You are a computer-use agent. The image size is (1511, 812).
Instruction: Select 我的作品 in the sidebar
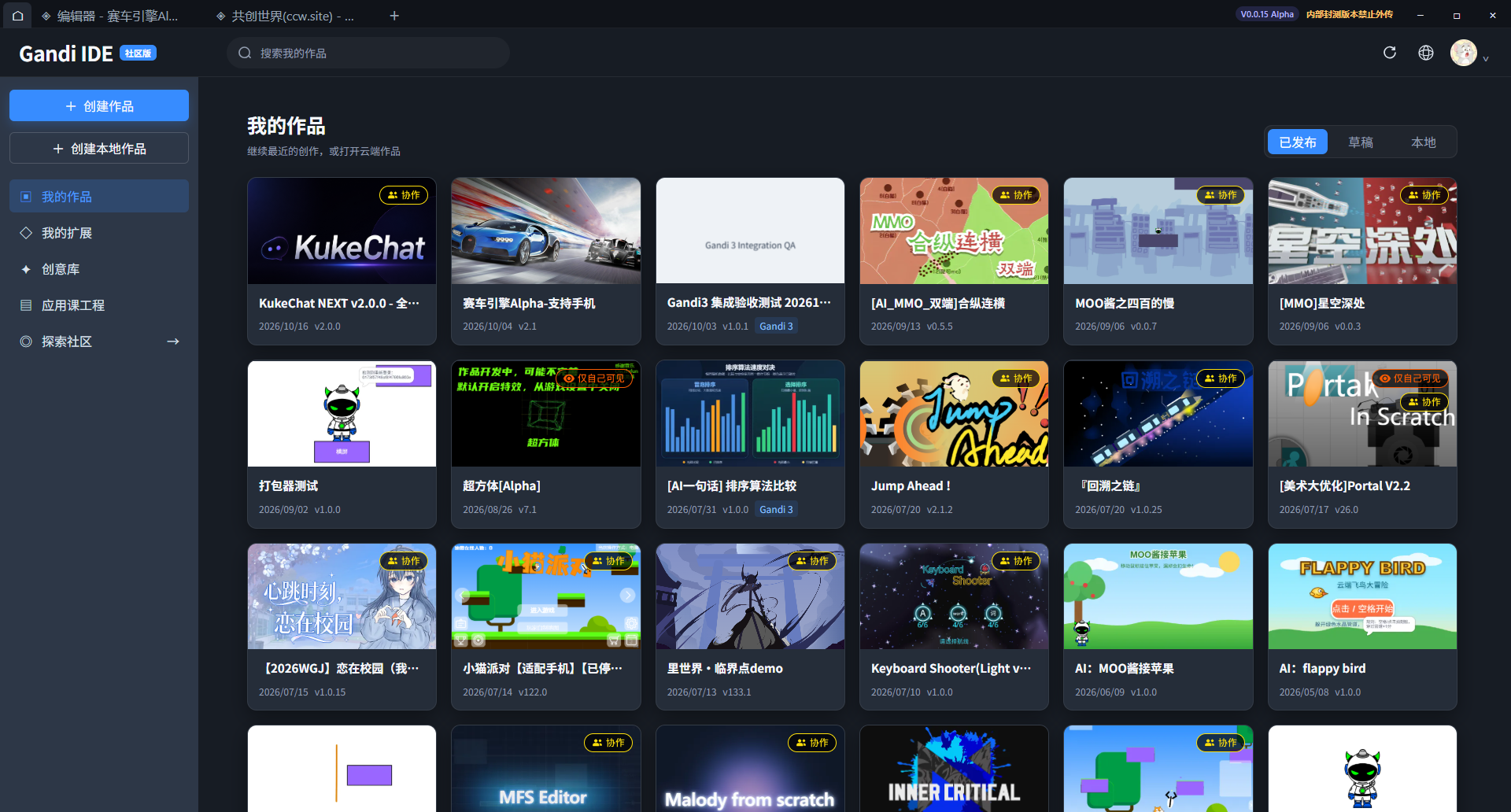pos(99,196)
